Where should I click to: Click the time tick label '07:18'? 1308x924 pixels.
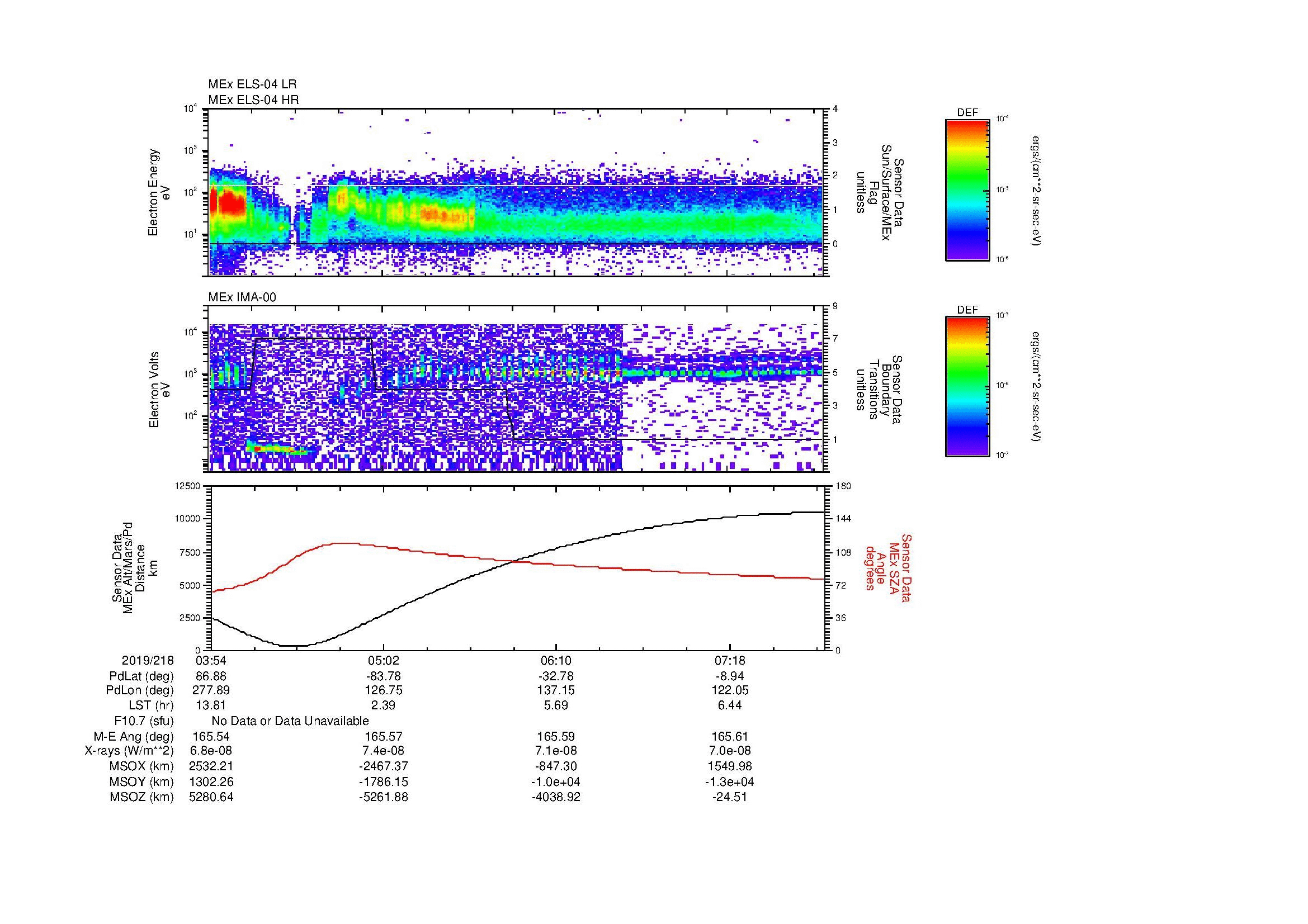[x=729, y=661]
